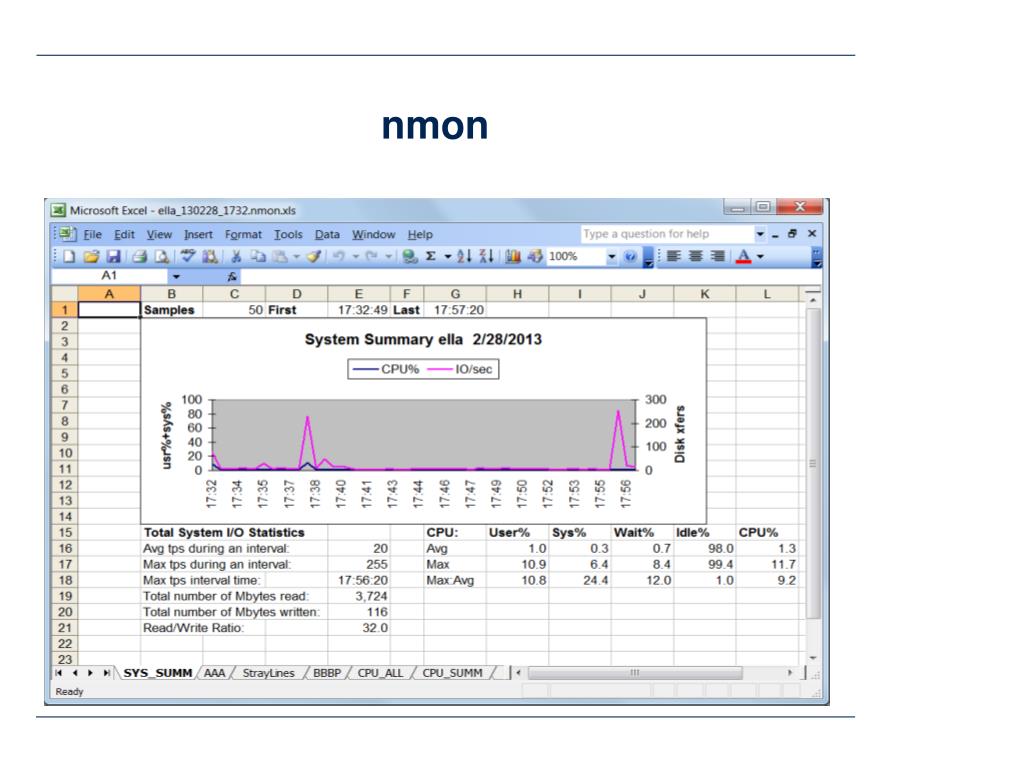Align text left in the cell
This screenshot has width=1024, height=768.
pos(673,257)
